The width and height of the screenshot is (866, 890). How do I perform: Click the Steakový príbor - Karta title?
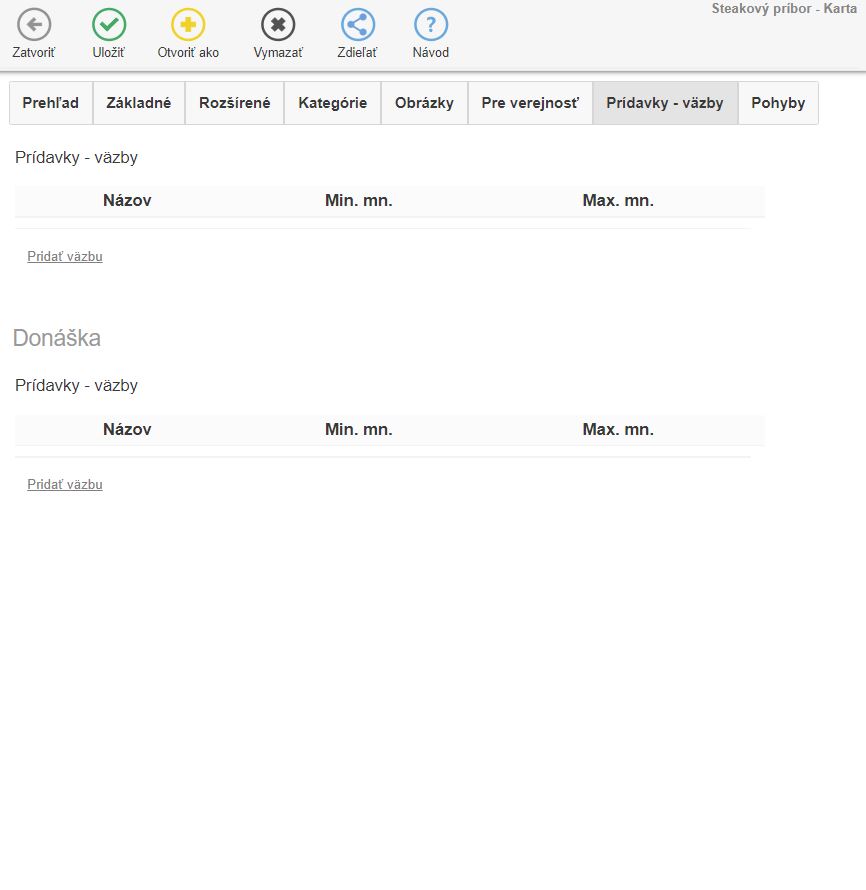click(784, 9)
